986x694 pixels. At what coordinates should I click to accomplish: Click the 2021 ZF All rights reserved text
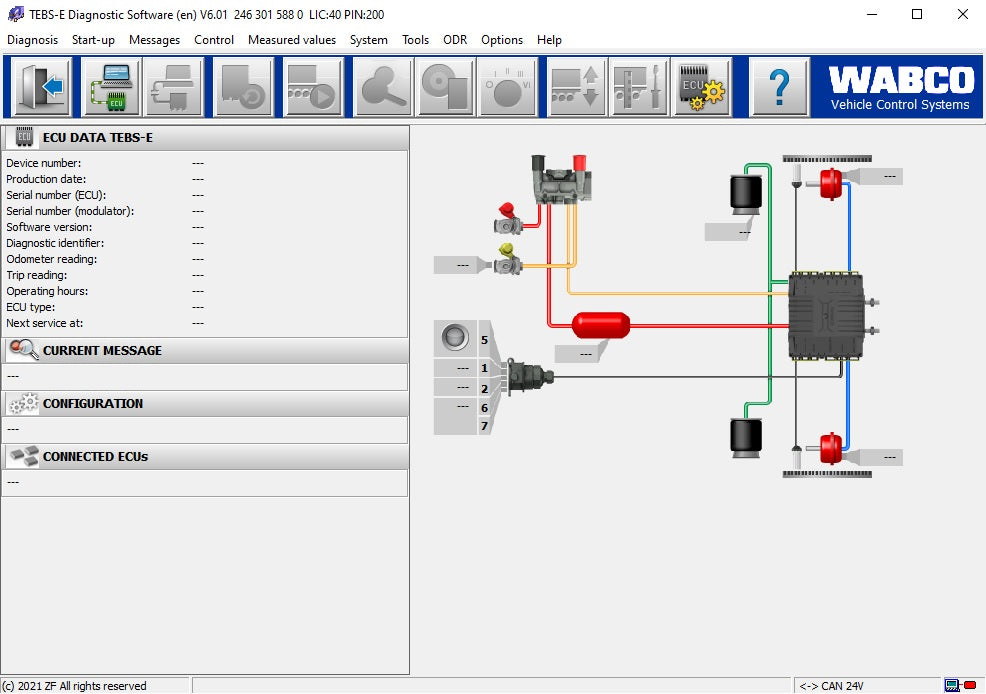[74, 686]
